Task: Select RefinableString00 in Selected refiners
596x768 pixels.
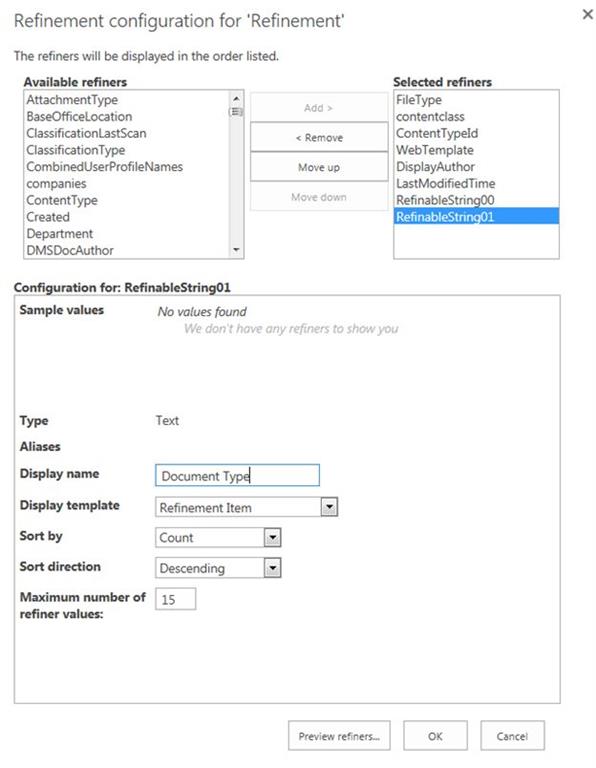Action: [x=476, y=200]
